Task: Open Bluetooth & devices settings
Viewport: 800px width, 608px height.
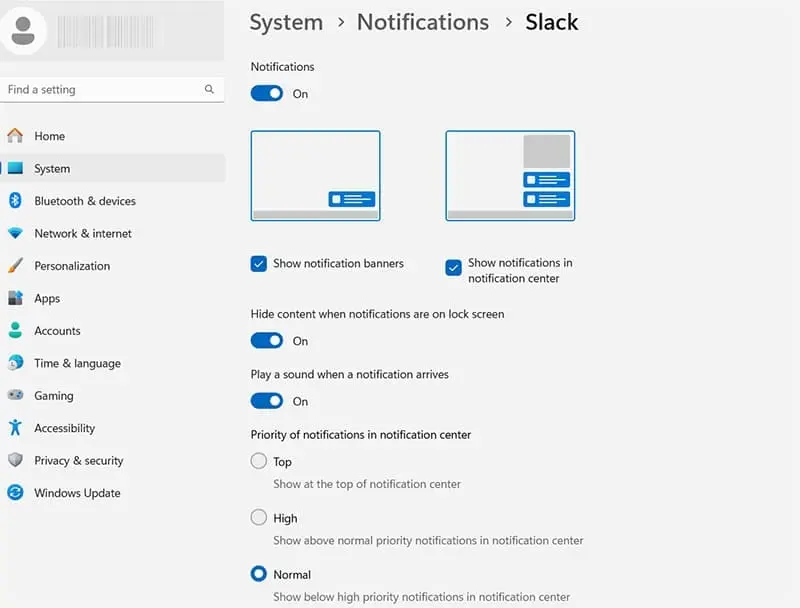Action: 112,200
